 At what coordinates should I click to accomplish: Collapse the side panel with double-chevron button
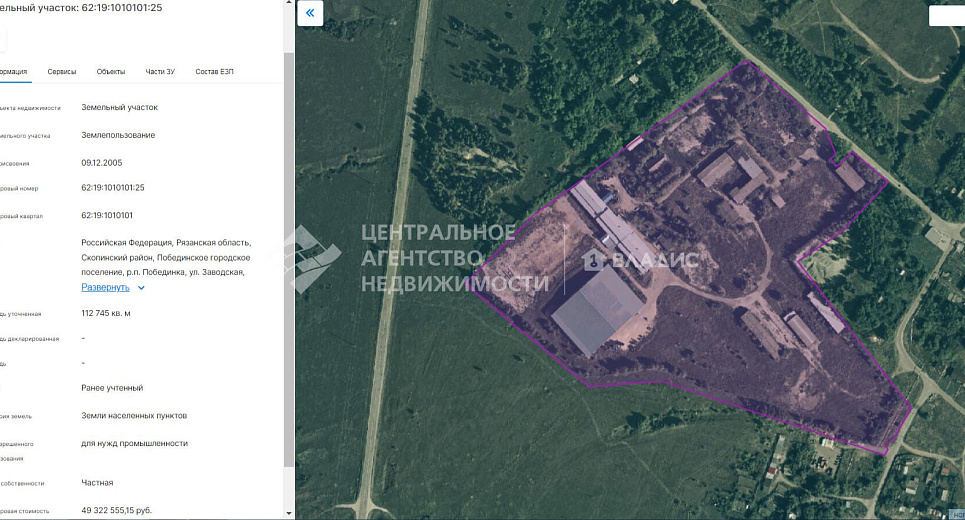tap(310, 12)
